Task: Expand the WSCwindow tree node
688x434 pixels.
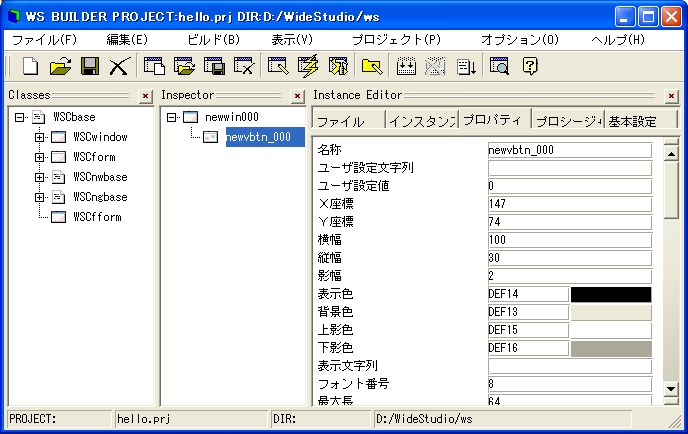Action: tap(39, 137)
